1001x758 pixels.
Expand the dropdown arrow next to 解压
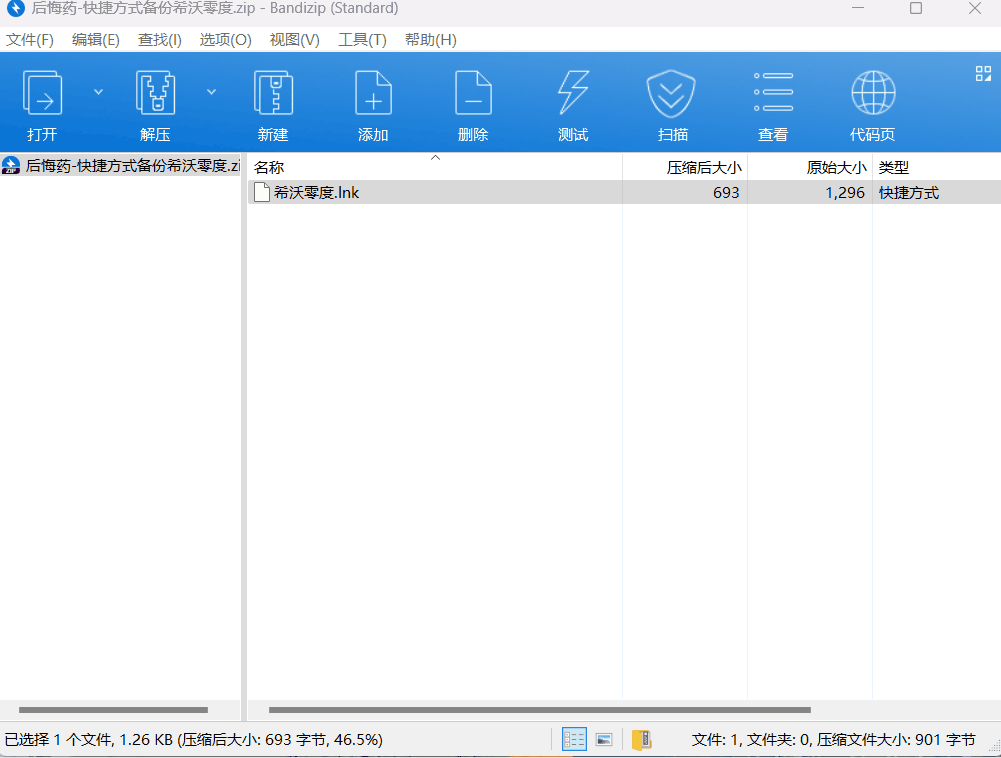coord(211,92)
